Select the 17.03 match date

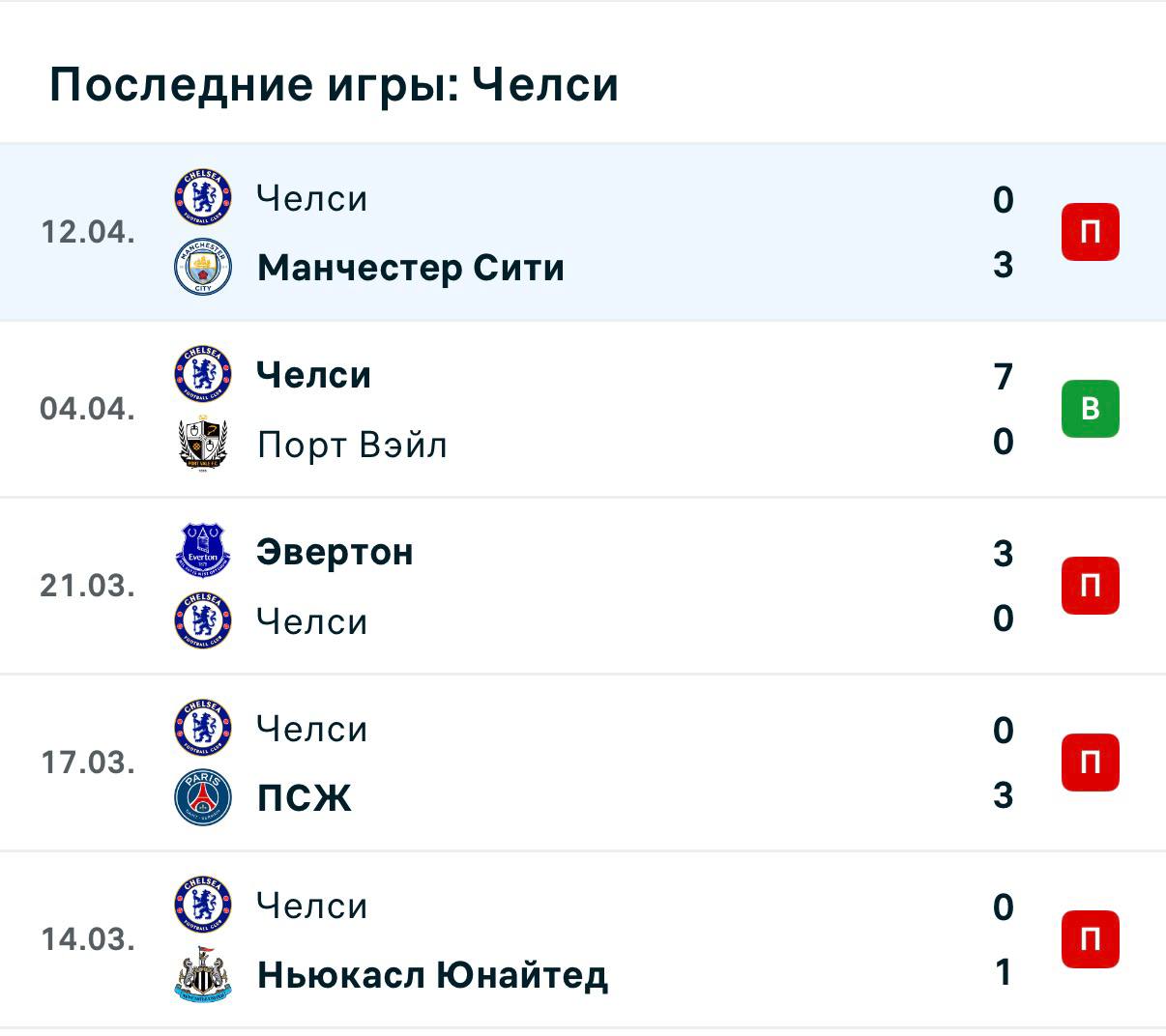point(87,763)
